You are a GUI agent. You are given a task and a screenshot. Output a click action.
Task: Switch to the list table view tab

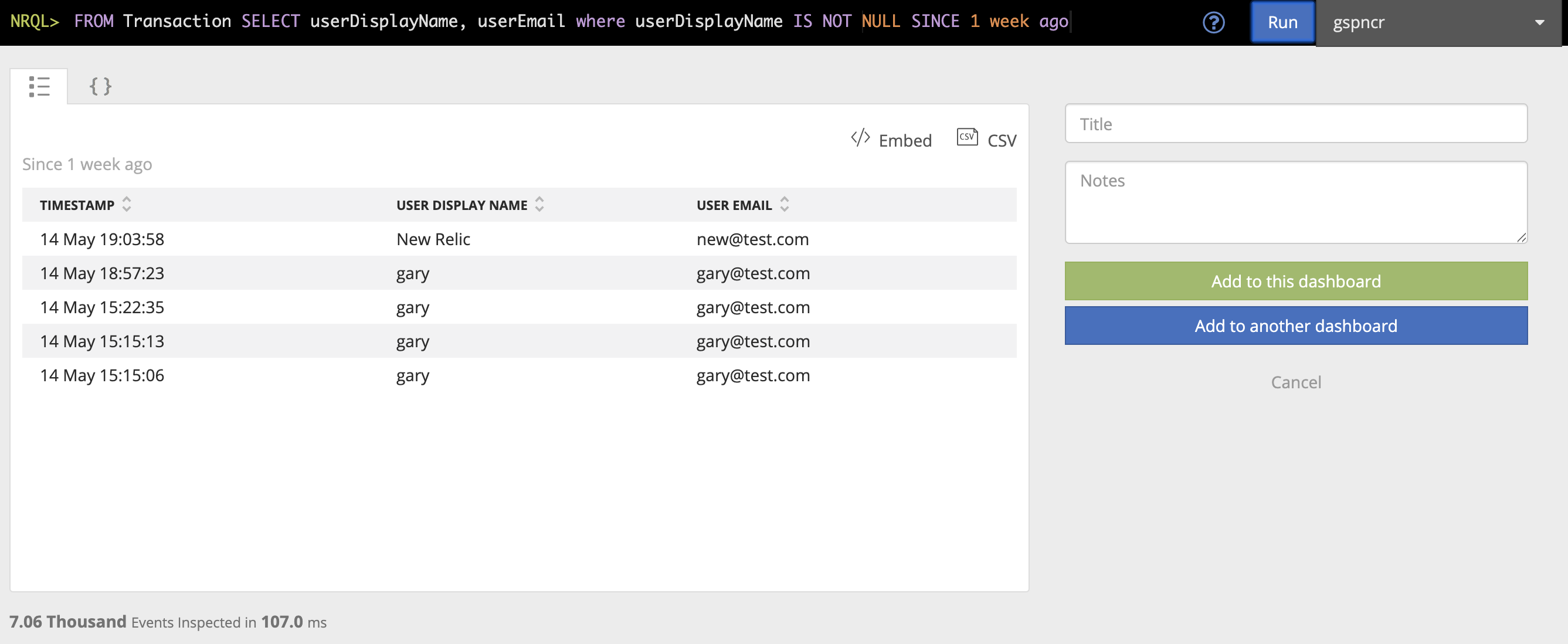point(39,86)
